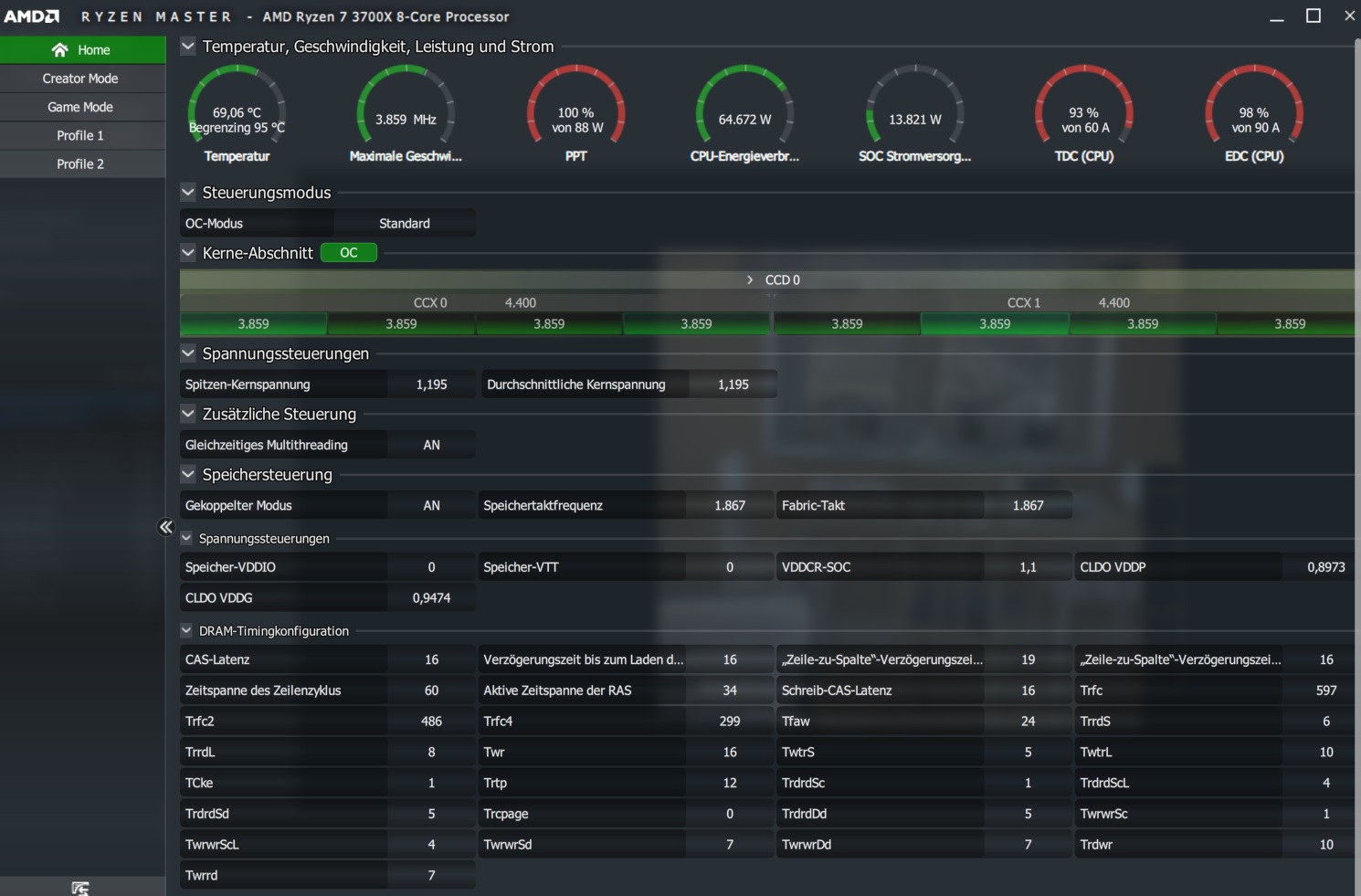The height and width of the screenshot is (896, 1361).
Task: Select Profile 2
Action: [82, 163]
